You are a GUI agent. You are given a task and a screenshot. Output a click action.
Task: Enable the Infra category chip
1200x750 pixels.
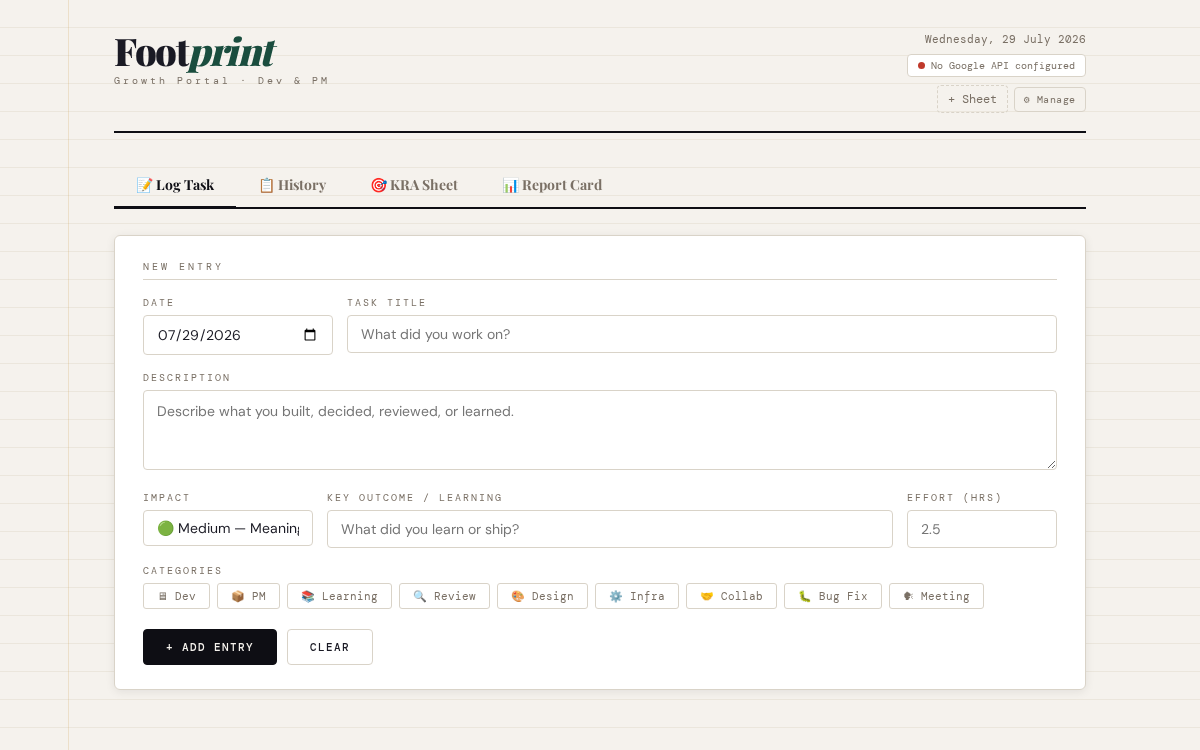(x=637, y=596)
